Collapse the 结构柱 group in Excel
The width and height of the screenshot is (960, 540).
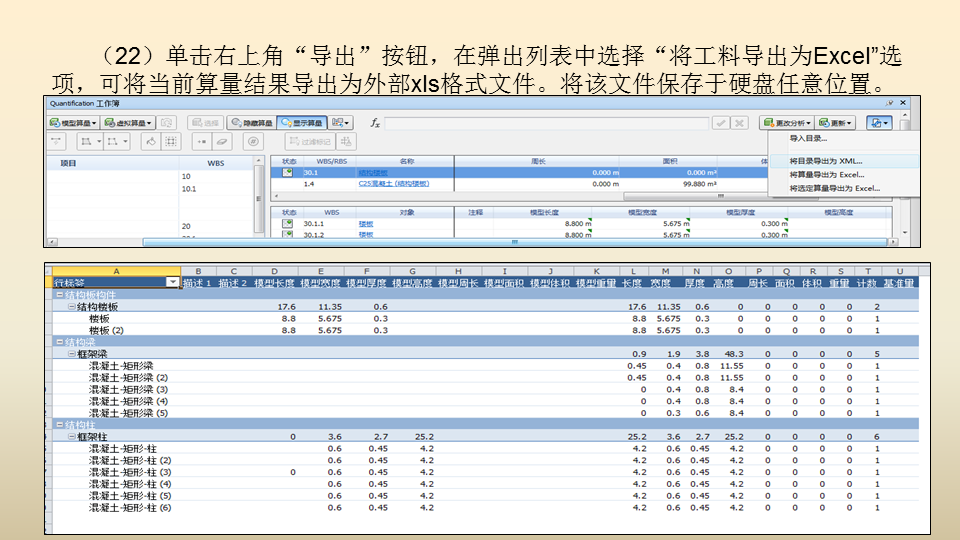(59, 424)
